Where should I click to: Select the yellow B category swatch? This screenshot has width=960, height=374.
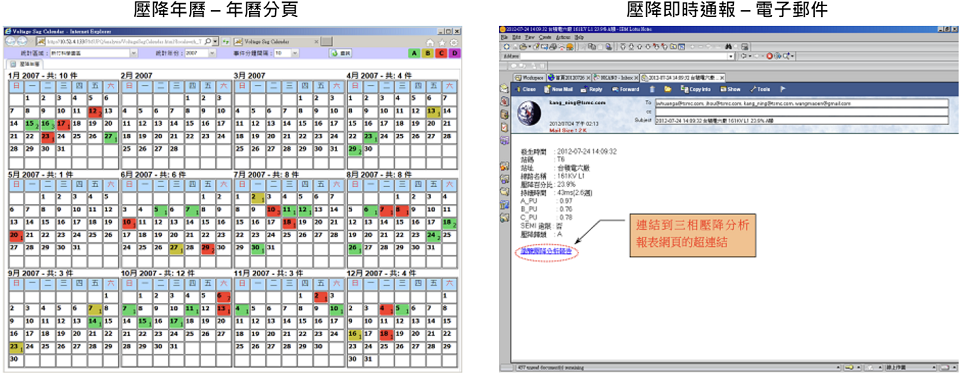(427, 53)
